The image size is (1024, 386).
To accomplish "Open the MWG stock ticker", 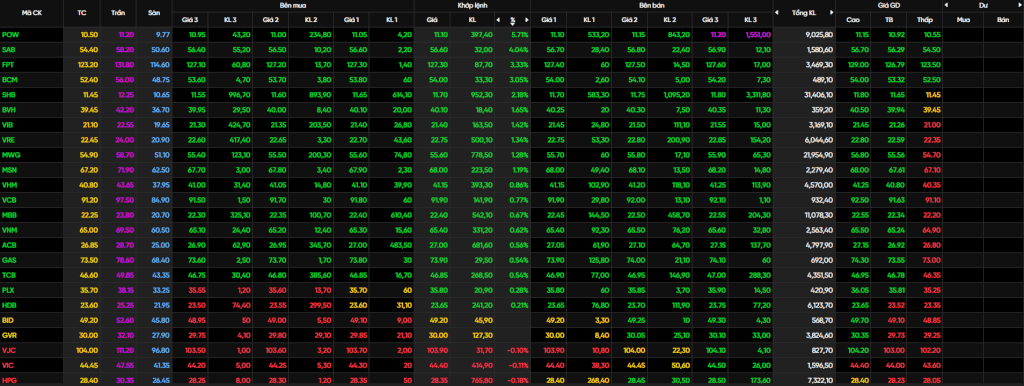I will [10, 155].
